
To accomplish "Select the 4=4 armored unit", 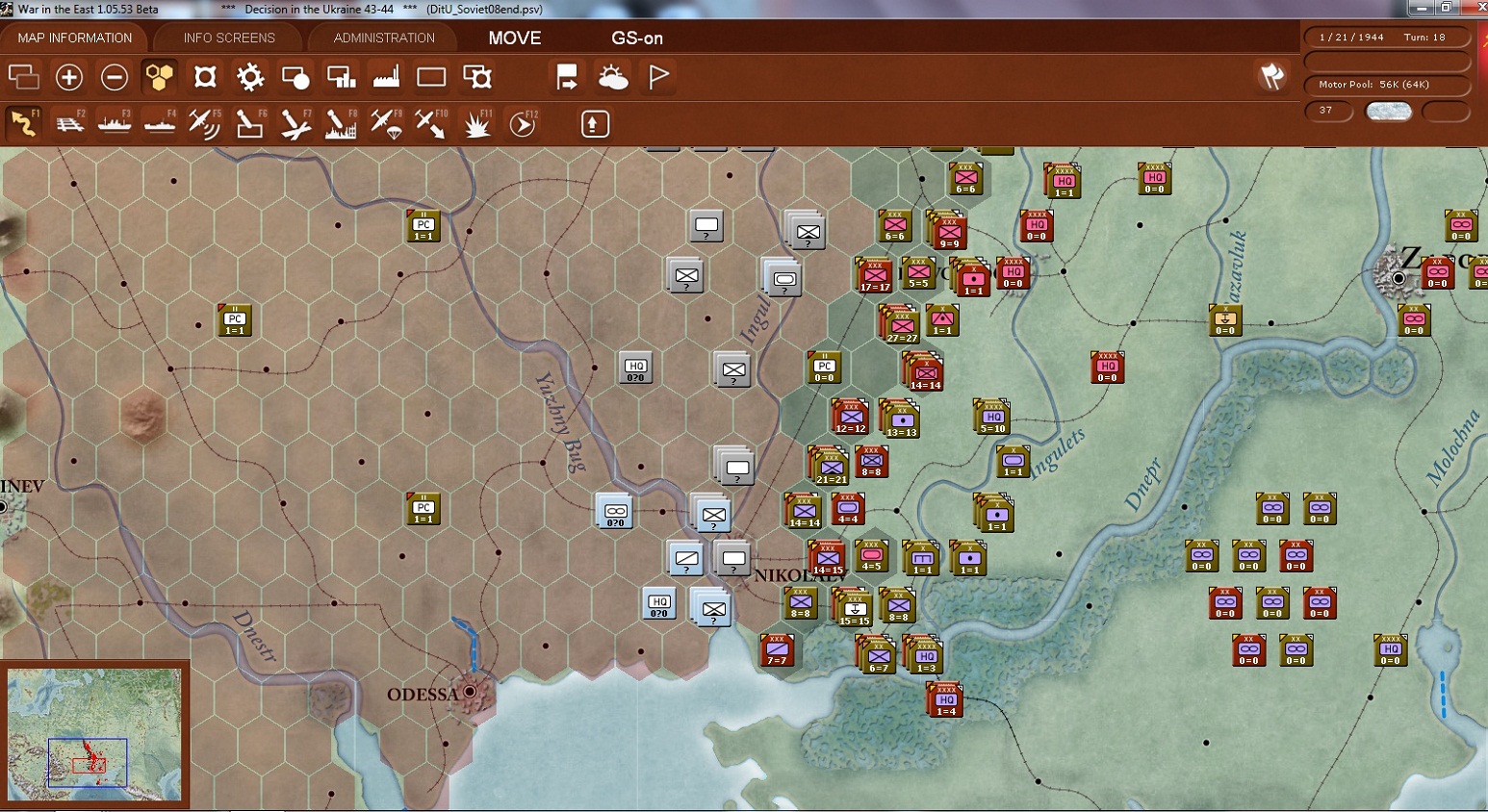I will click(848, 509).
